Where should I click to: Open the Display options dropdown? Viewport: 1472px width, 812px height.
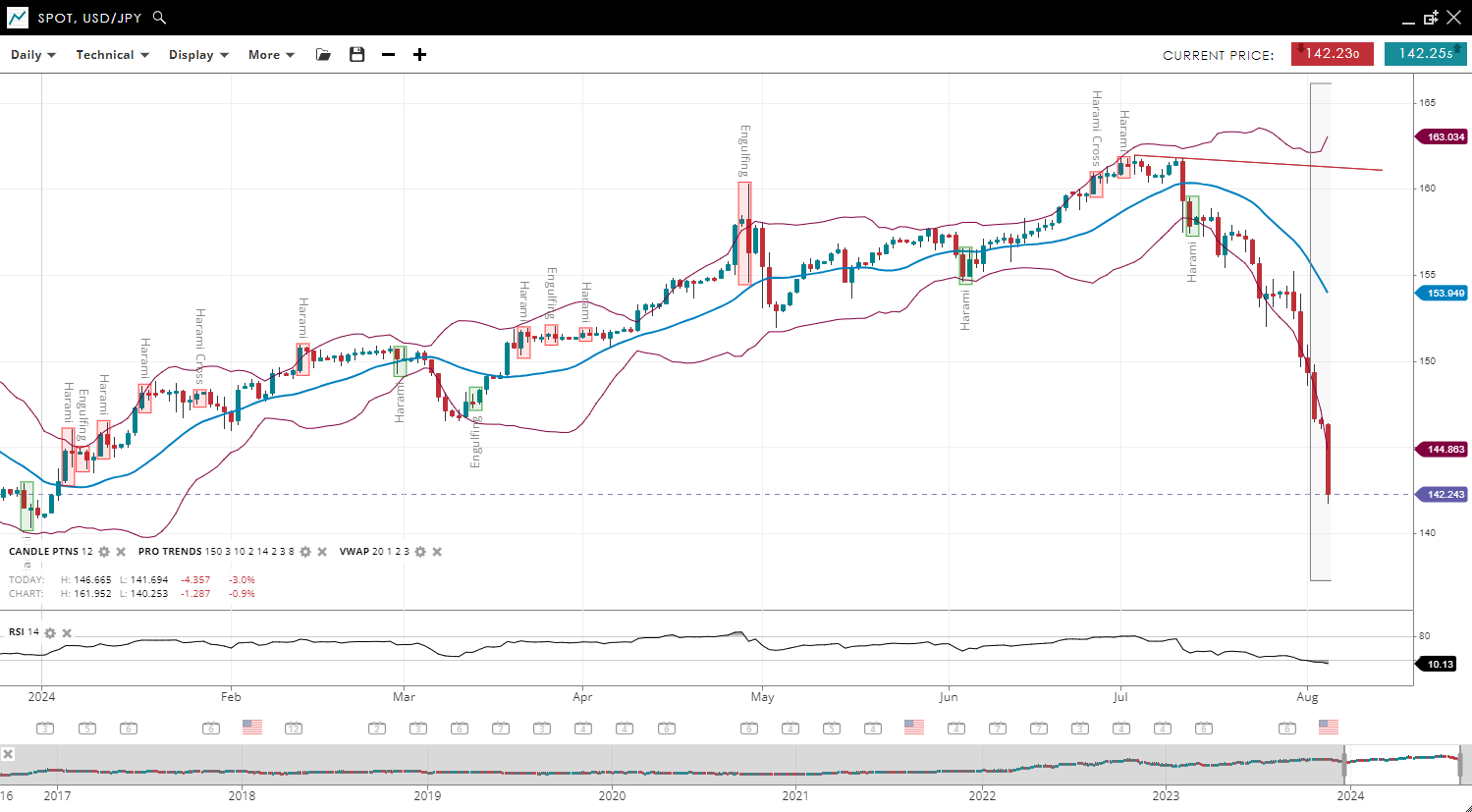tap(198, 55)
